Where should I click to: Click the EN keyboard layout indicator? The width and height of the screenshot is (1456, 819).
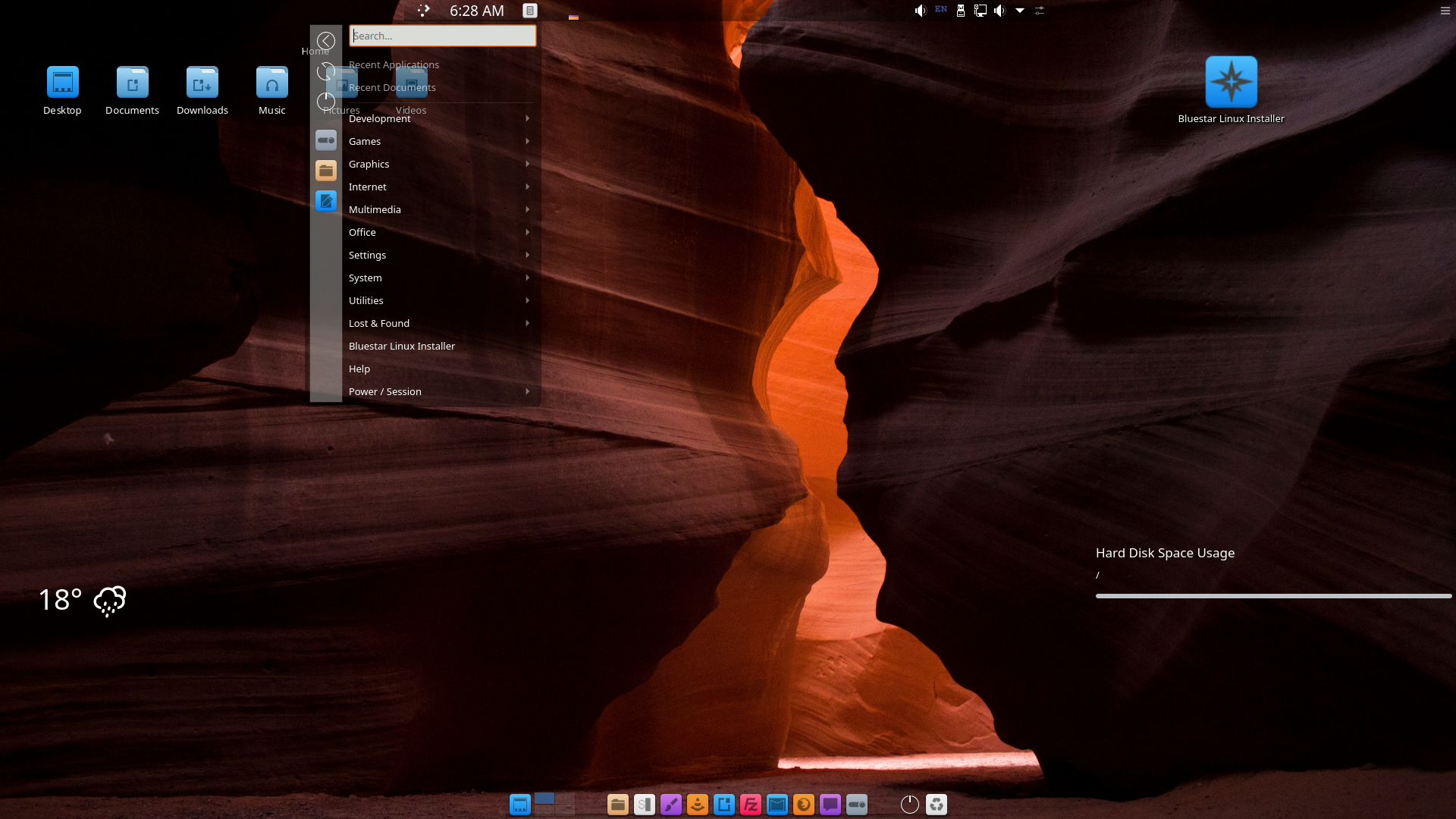coord(941,9)
